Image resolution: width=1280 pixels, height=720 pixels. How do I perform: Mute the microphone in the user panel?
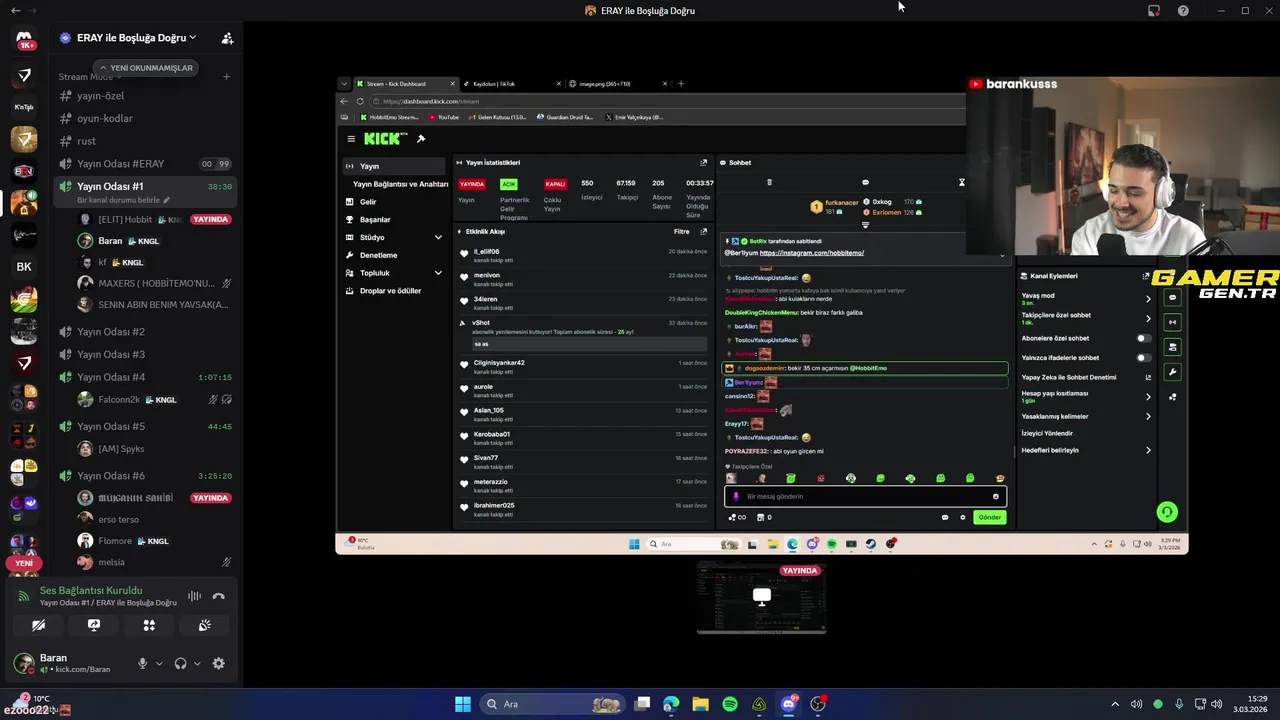tap(142, 663)
